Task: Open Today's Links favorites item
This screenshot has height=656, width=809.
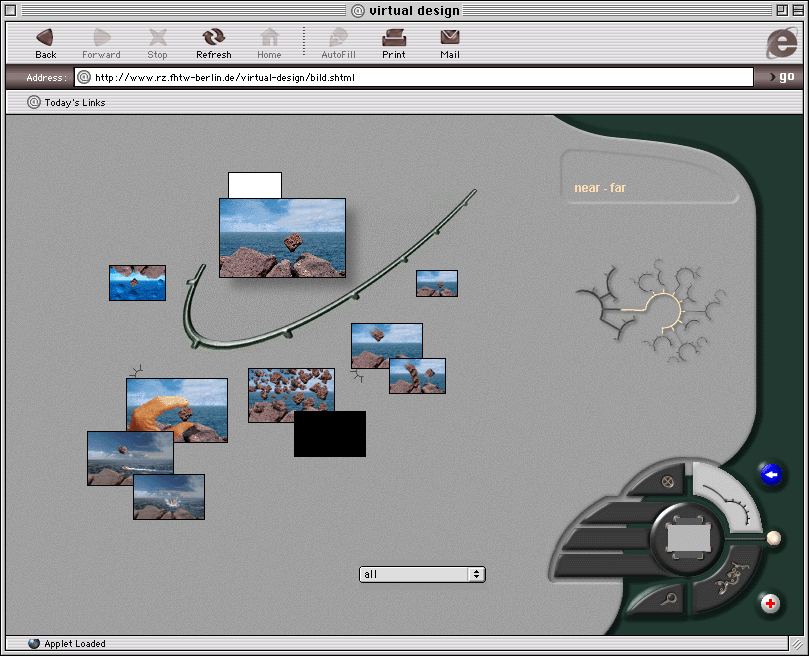Action: click(x=66, y=102)
